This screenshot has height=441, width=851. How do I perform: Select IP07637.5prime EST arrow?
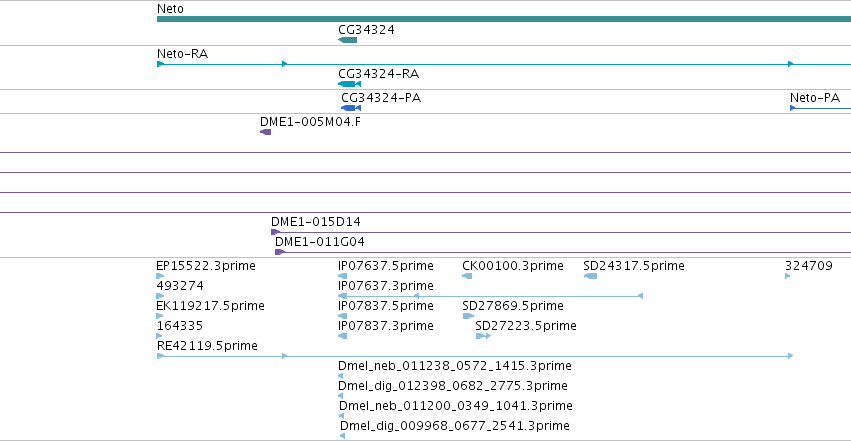tap(342, 276)
